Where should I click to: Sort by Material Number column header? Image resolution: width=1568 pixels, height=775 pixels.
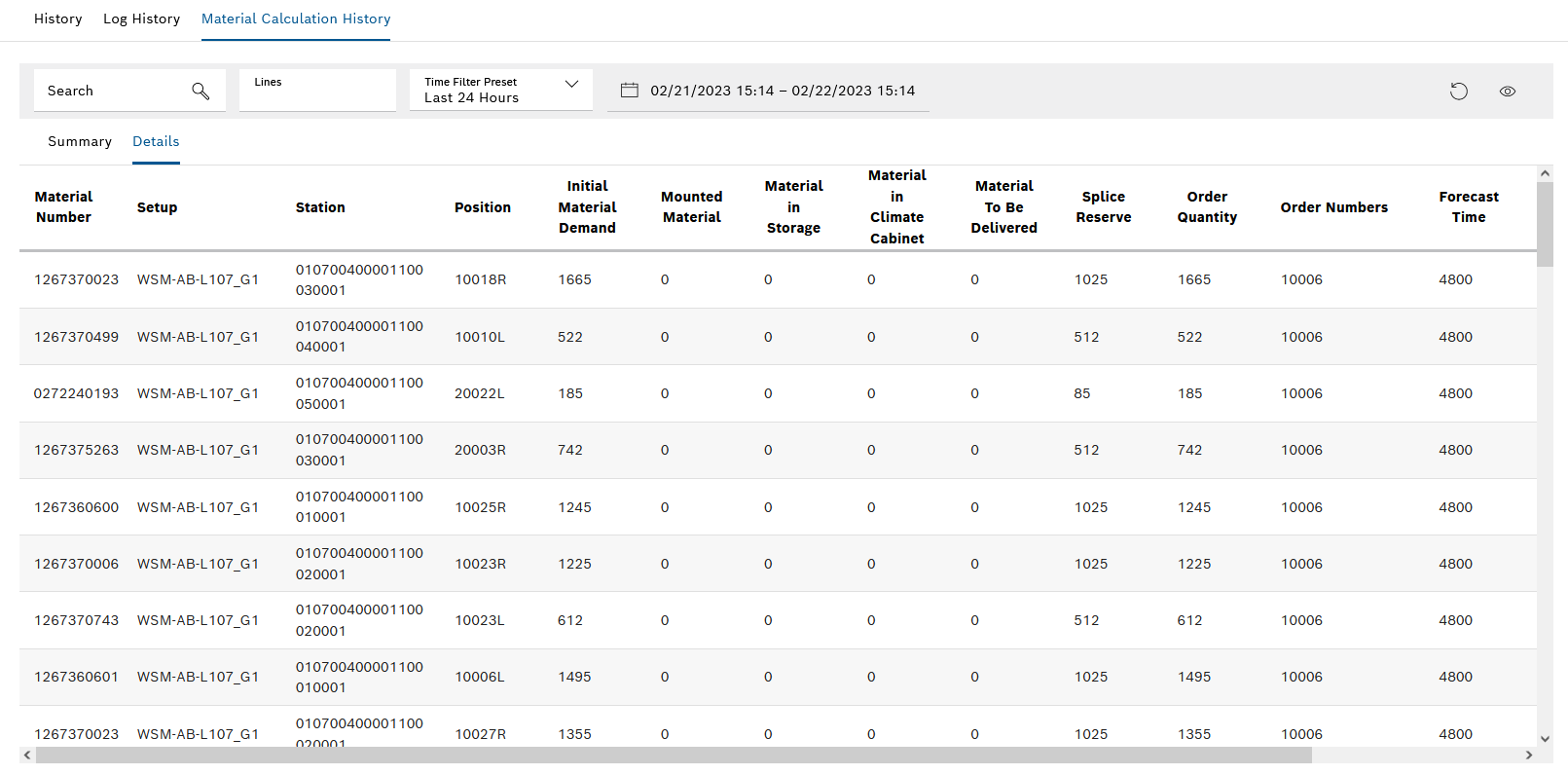click(64, 206)
